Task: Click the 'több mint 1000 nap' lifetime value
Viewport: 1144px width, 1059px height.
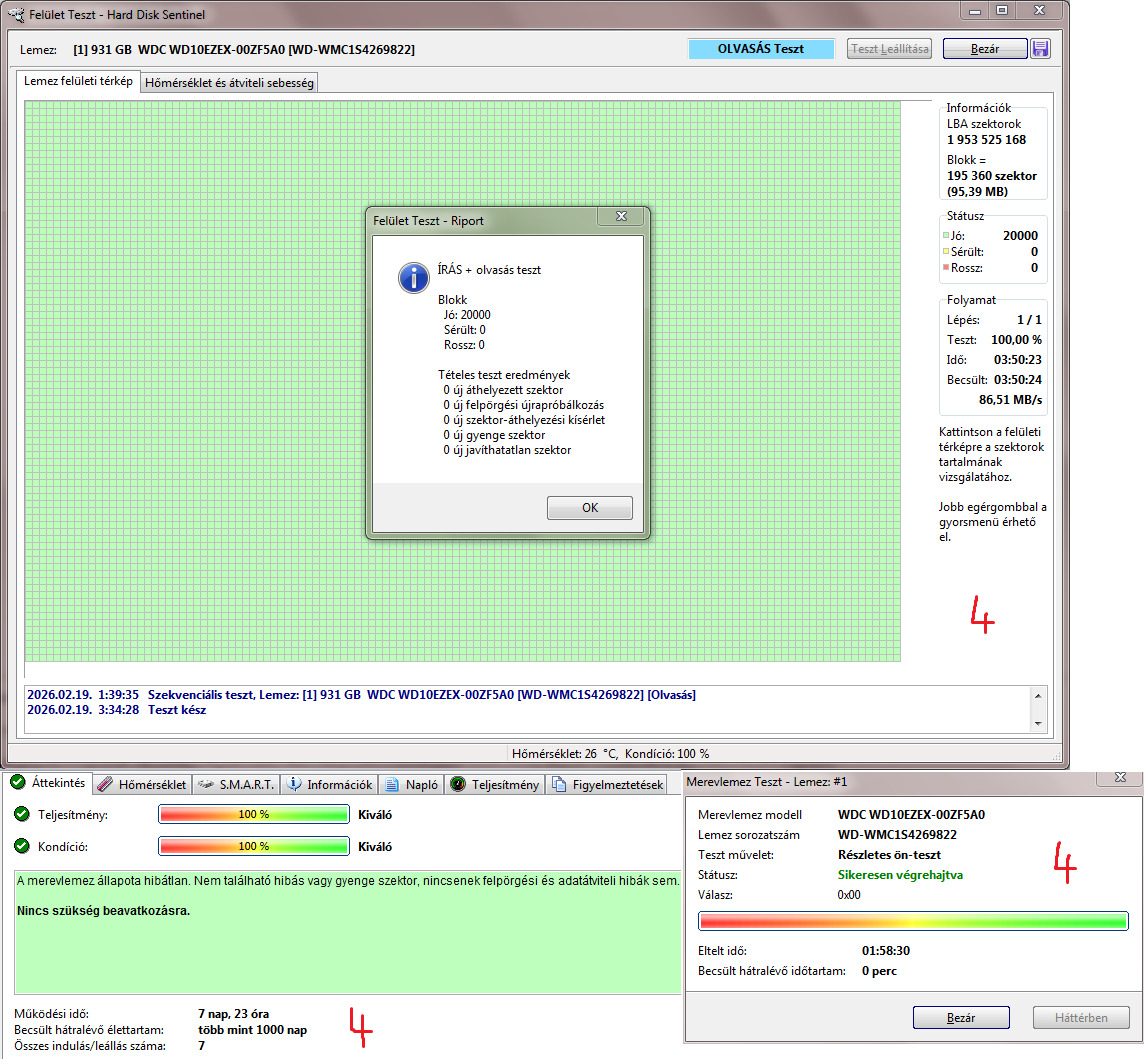Action: click(252, 1030)
